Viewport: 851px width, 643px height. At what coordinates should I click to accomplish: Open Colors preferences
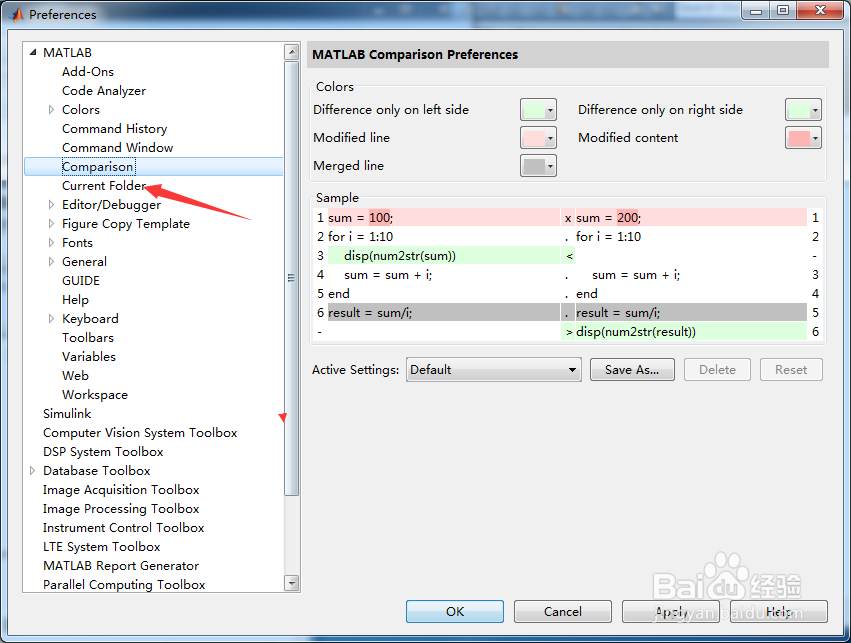pyautogui.click(x=81, y=110)
